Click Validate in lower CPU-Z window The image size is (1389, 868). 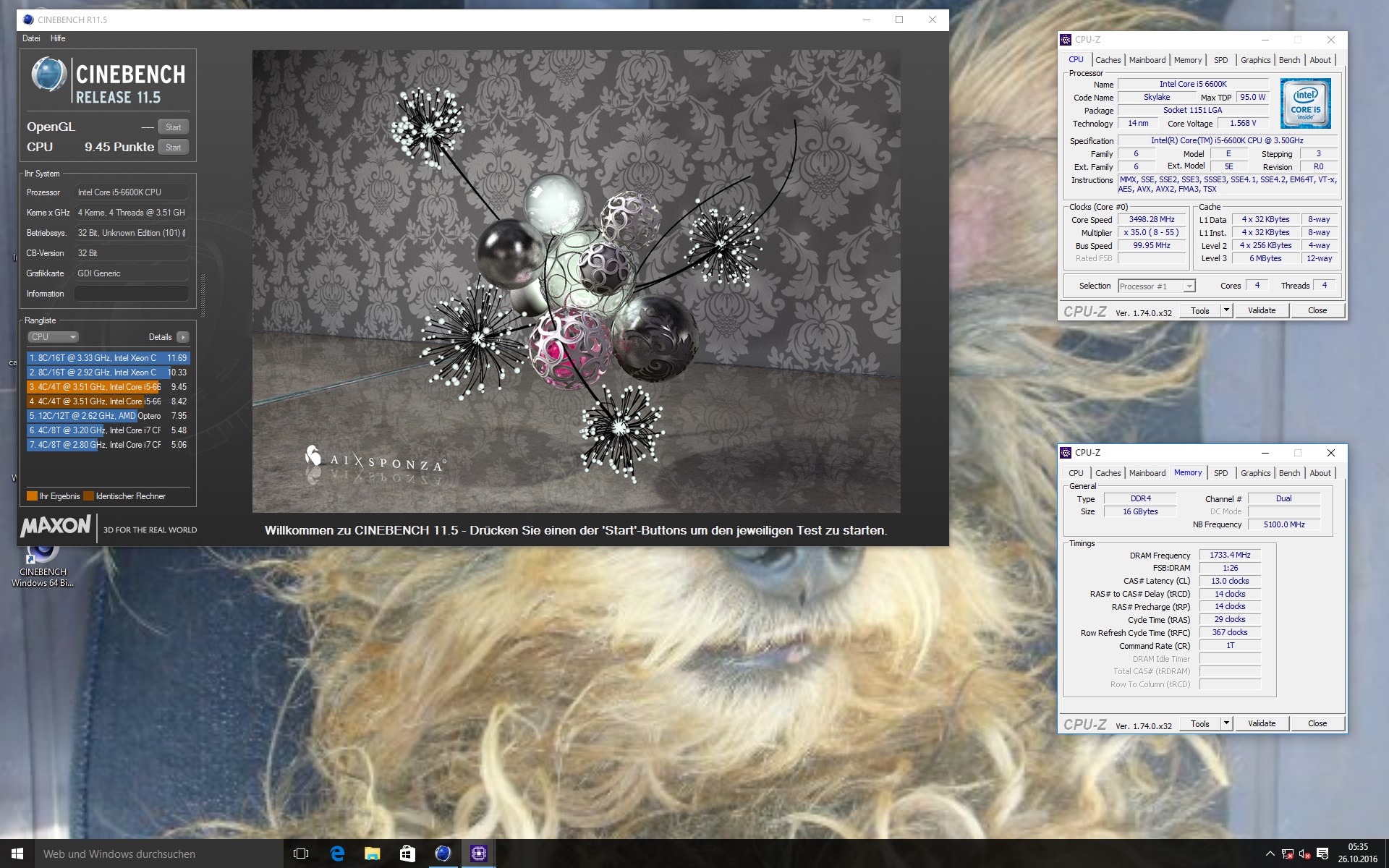1262,724
